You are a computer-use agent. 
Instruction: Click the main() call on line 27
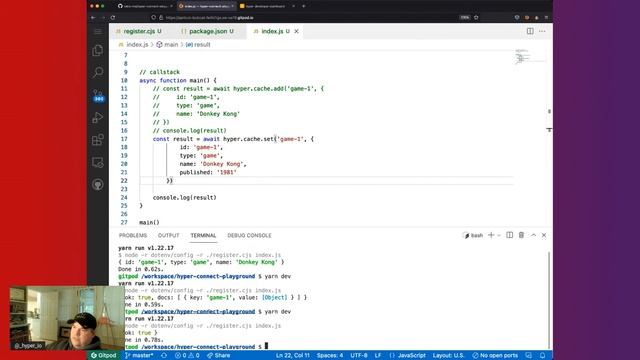(149, 222)
